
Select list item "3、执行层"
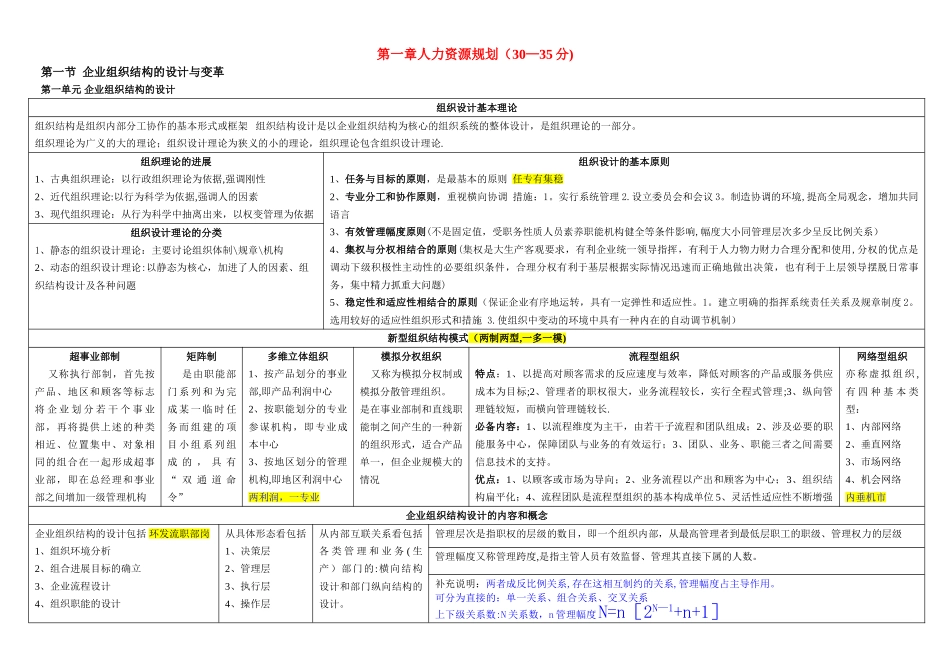pyautogui.click(x=247, y=586)
